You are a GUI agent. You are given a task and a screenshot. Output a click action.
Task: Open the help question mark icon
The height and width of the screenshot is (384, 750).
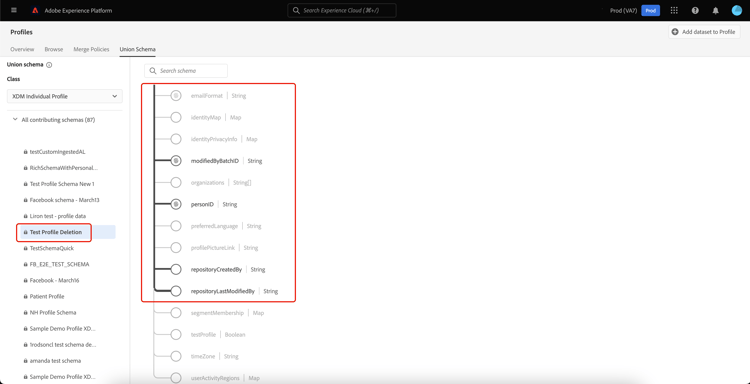tap(695, 11)
